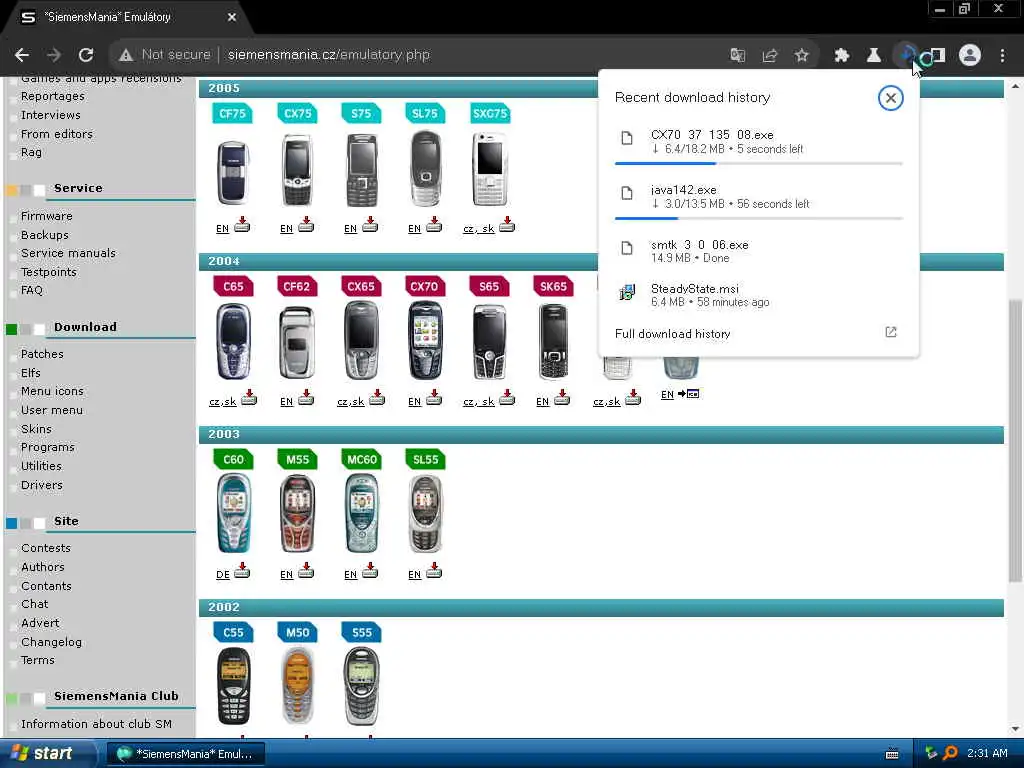Click the CX65 phone thumbnail

coord(361,341)
